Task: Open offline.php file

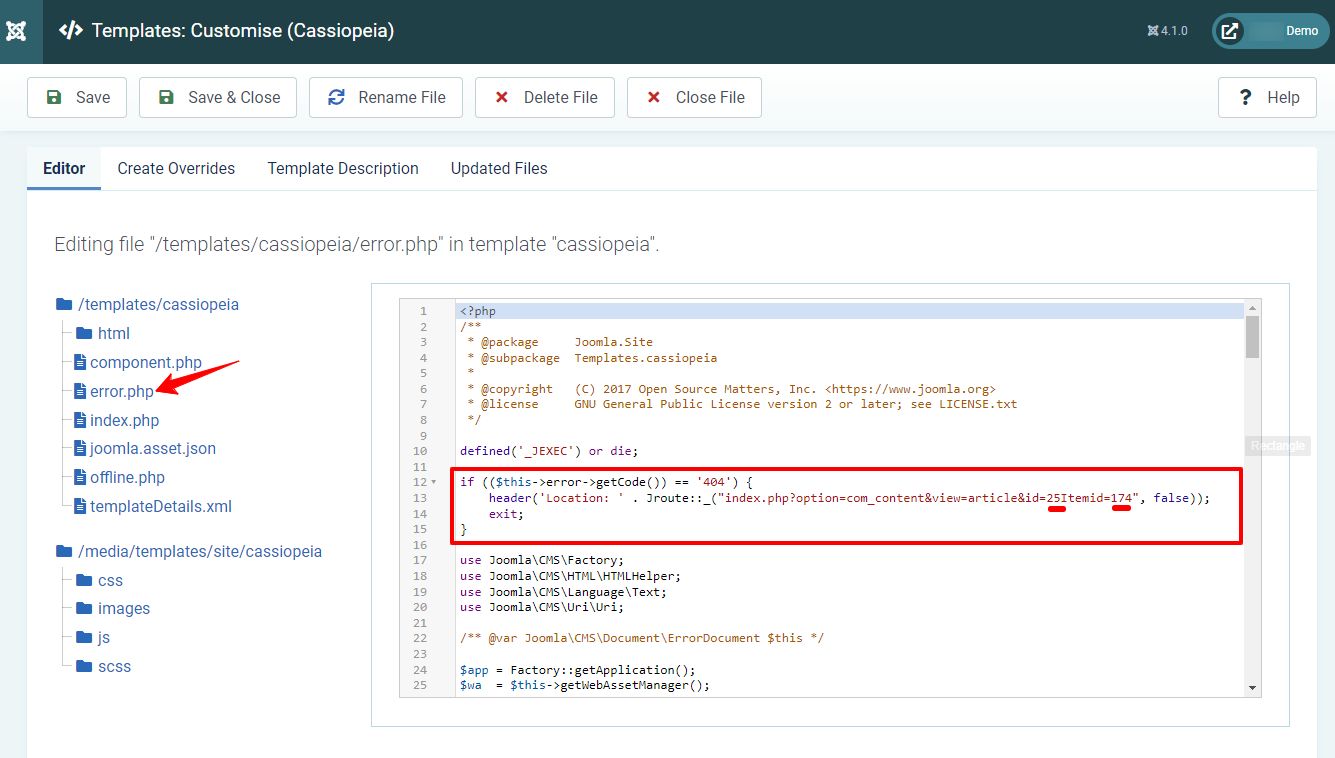Action: click(x=127, y=477)
